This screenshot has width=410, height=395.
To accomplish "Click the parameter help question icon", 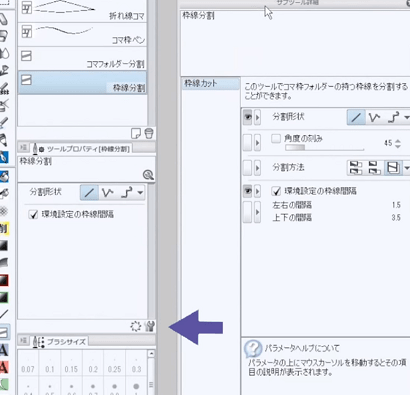I will (253, 349).
